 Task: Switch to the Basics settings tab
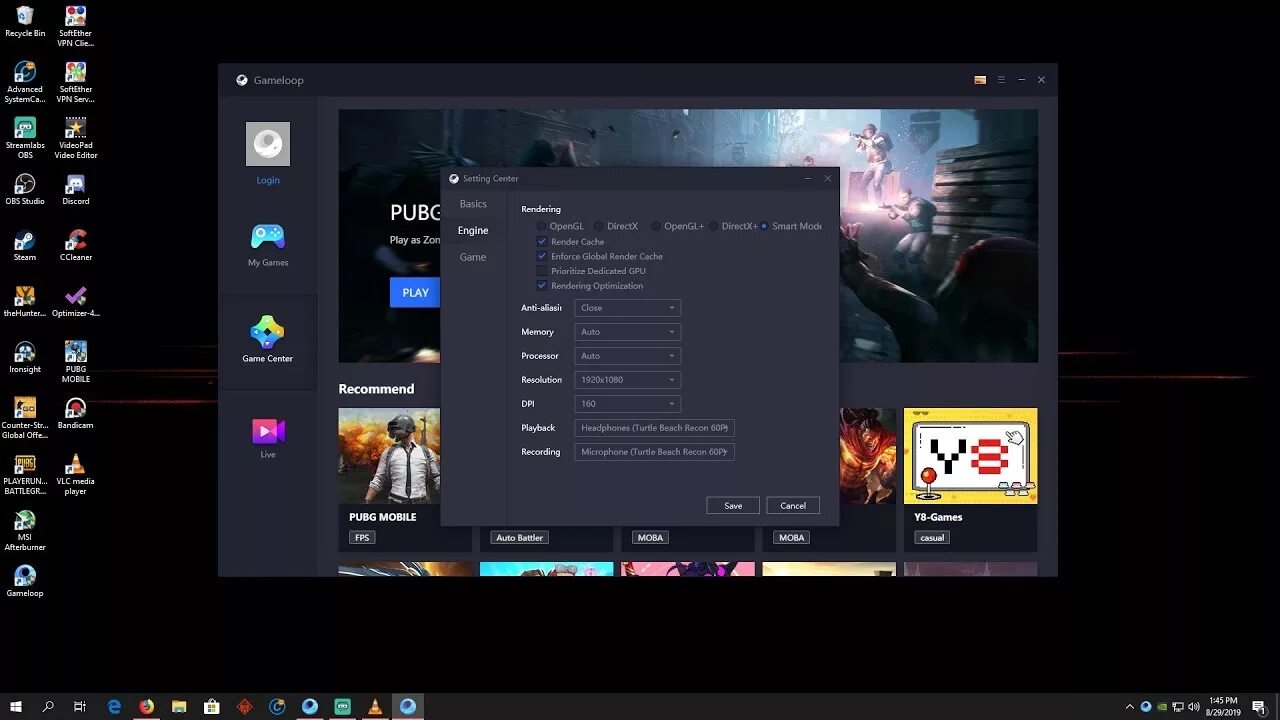pyautogui.click(x=473, y=204)
